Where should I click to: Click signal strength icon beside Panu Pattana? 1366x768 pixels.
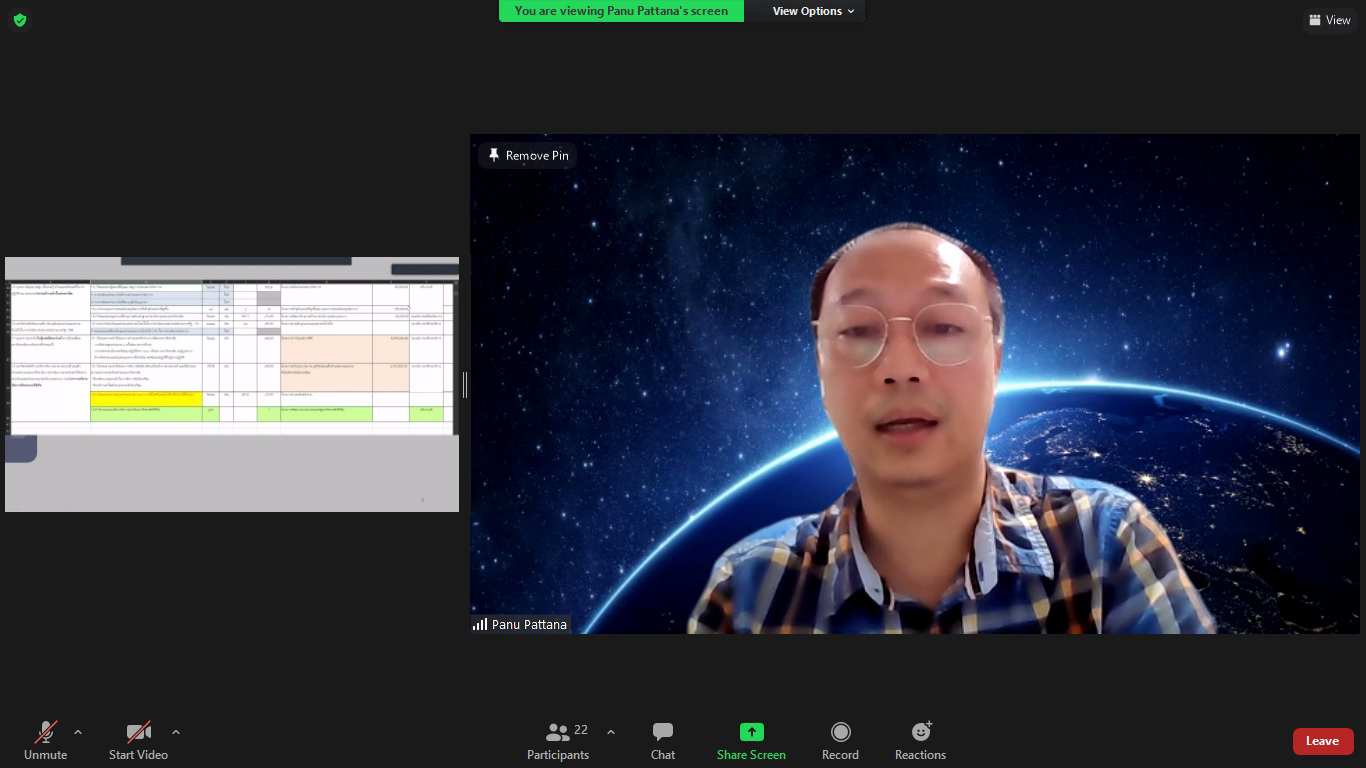480,624
